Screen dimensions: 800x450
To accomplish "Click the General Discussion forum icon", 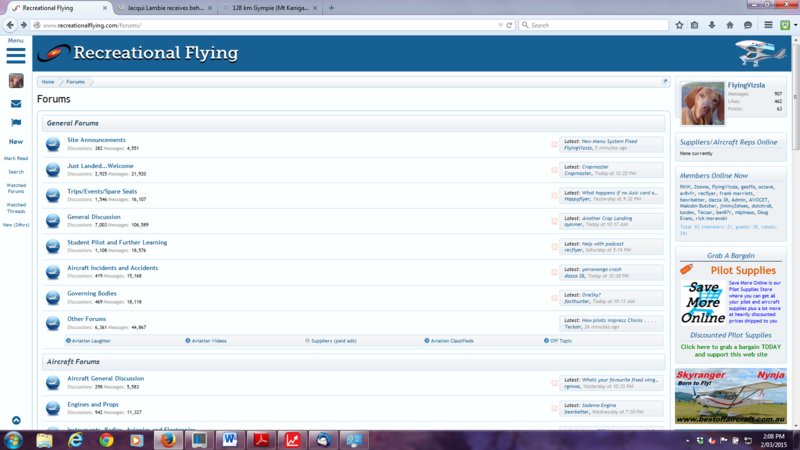I will 53,220.
